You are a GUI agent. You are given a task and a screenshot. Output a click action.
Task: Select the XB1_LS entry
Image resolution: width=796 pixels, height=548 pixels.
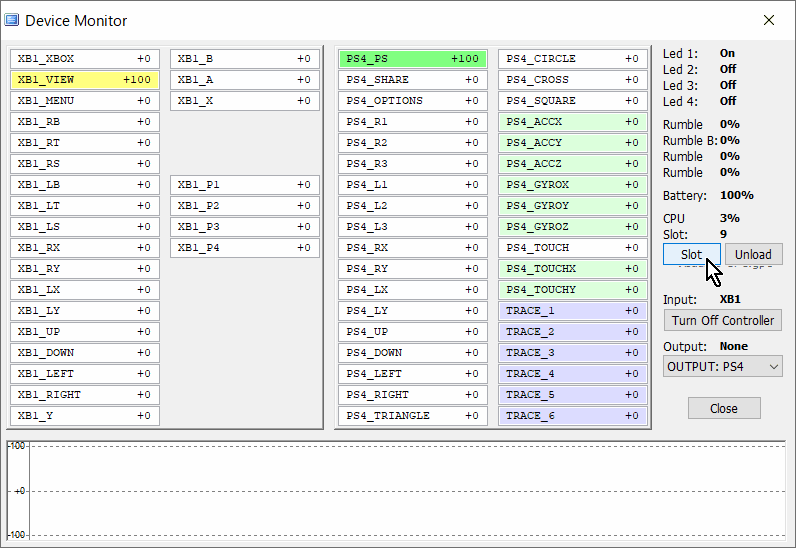(x=85, y=227)
